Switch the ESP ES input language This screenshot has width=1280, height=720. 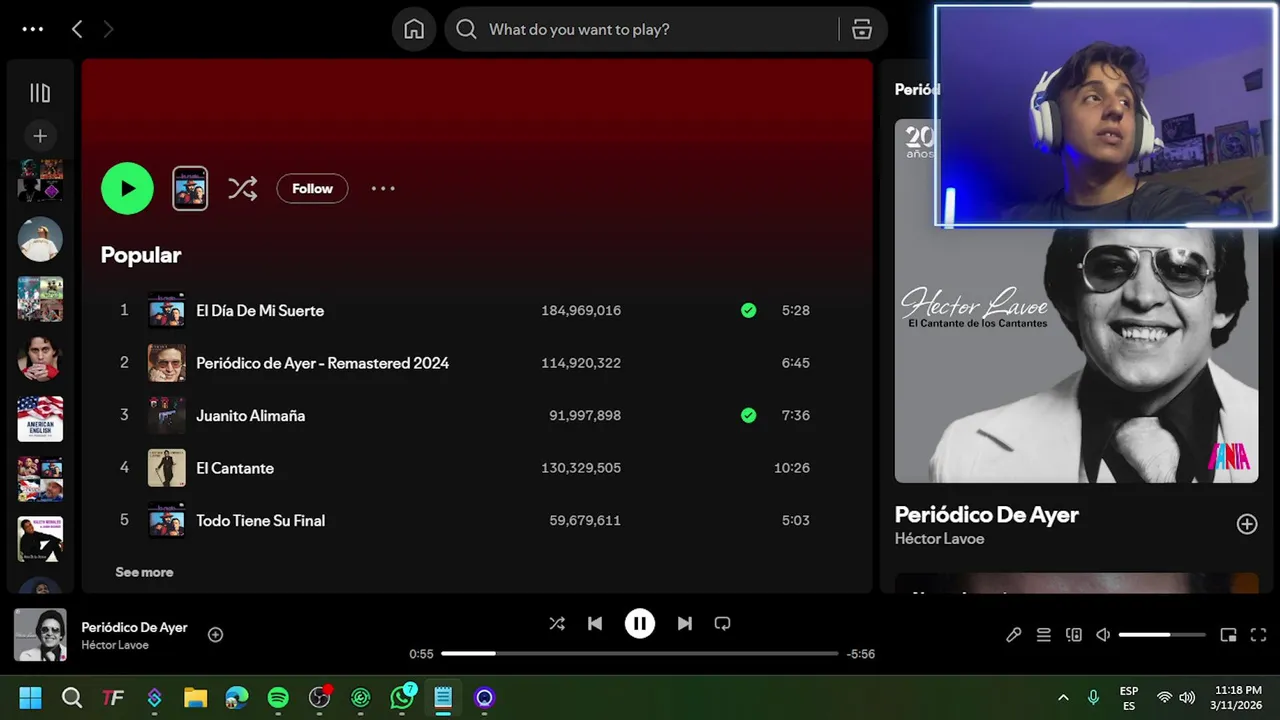click(1129, 698)
